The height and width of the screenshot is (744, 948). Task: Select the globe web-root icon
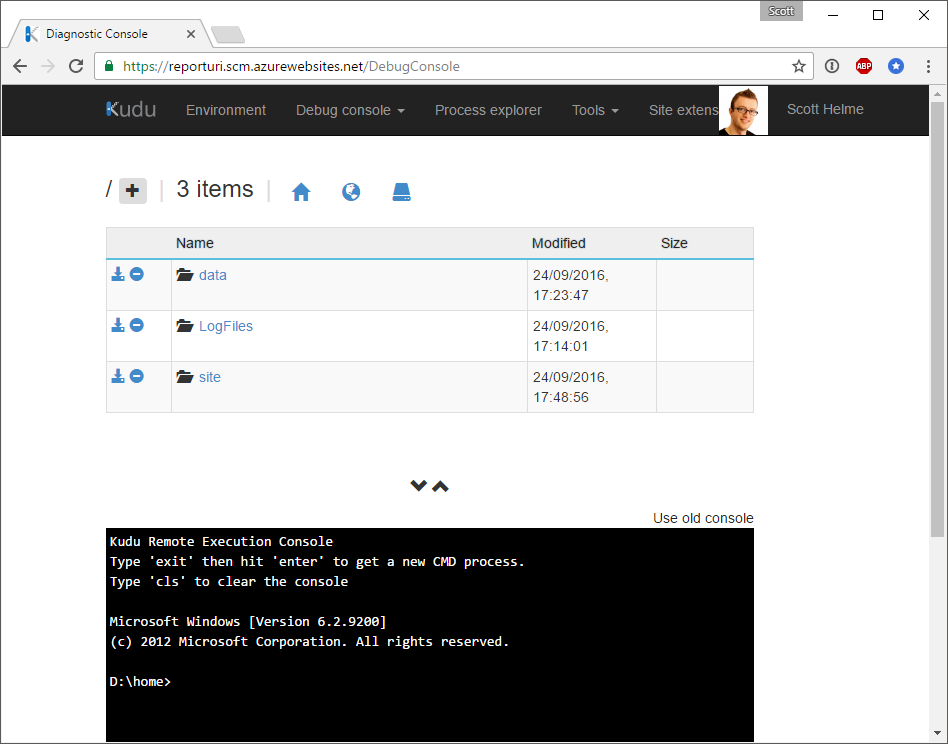pos(351,191)
